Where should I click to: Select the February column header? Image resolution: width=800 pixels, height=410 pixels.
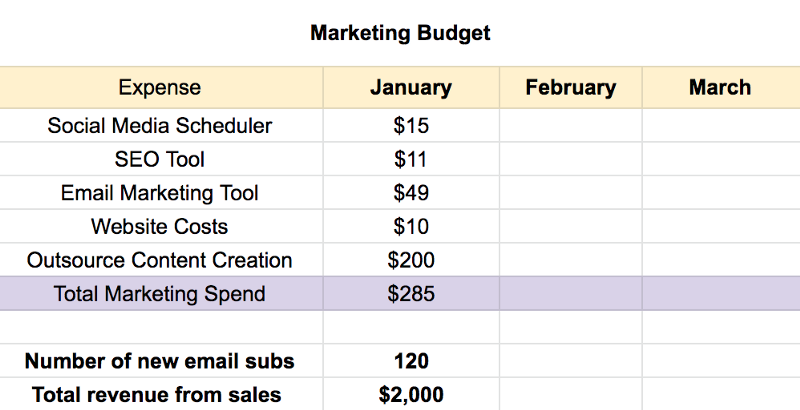coord(571,88)
